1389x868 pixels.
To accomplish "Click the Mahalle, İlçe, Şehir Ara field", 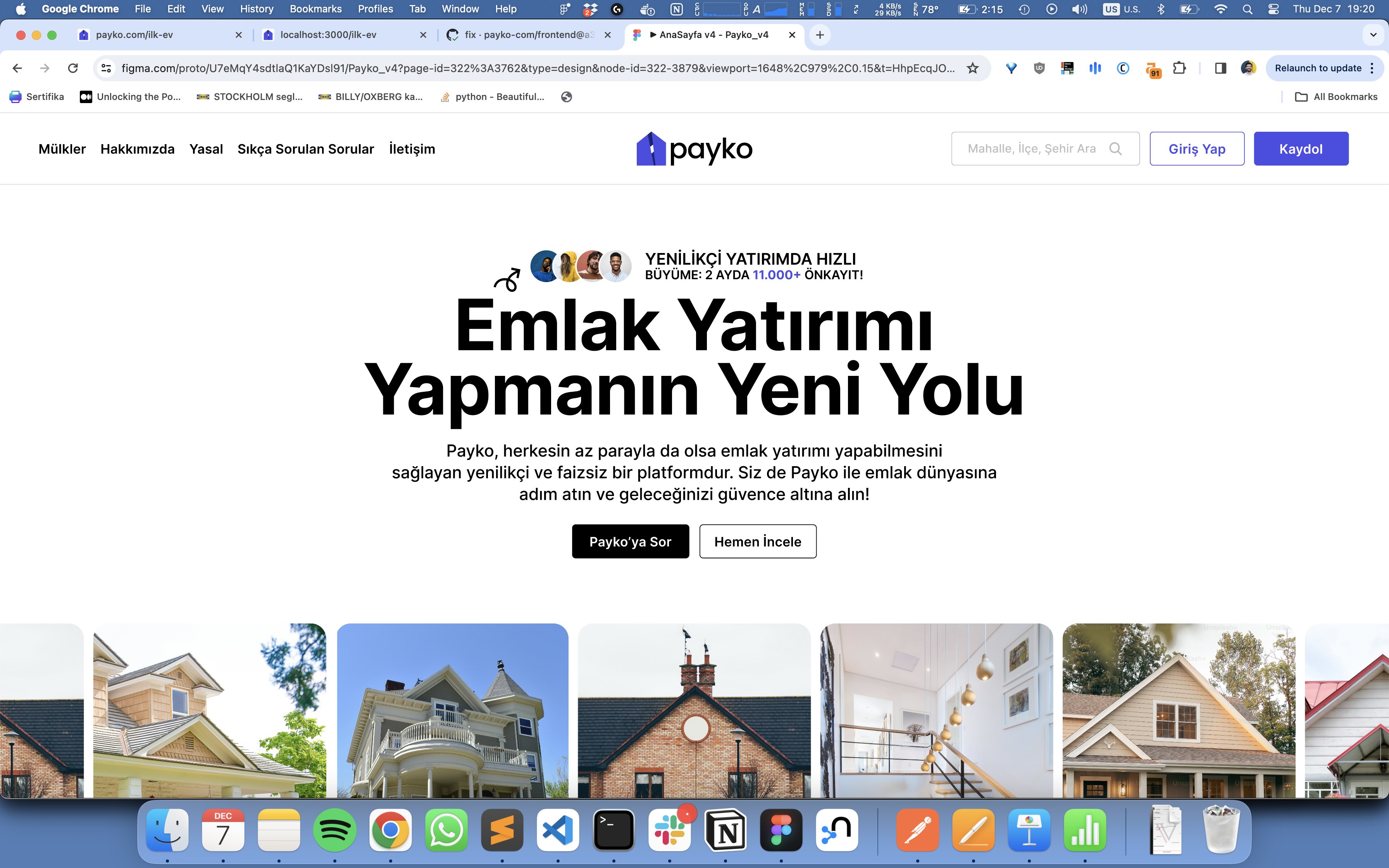I will click(1031, 149).
